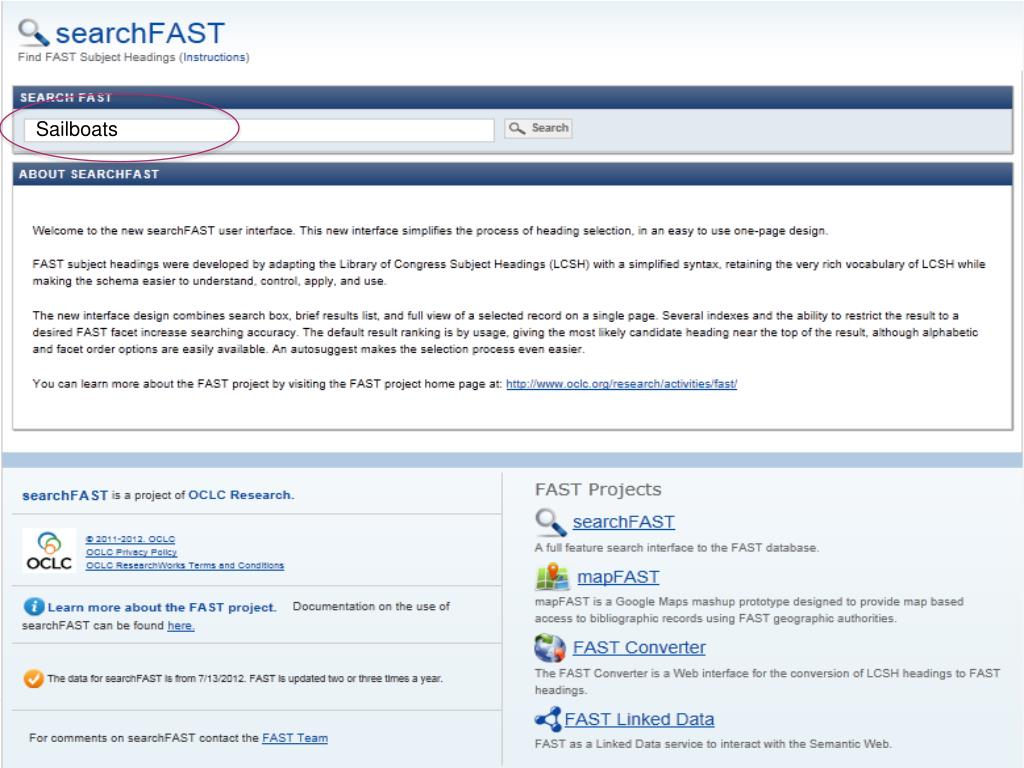1024x768 pixels.
Task: Open OCLC ResearchWorks Terms and Conditions
Action: tap(185, 565)
